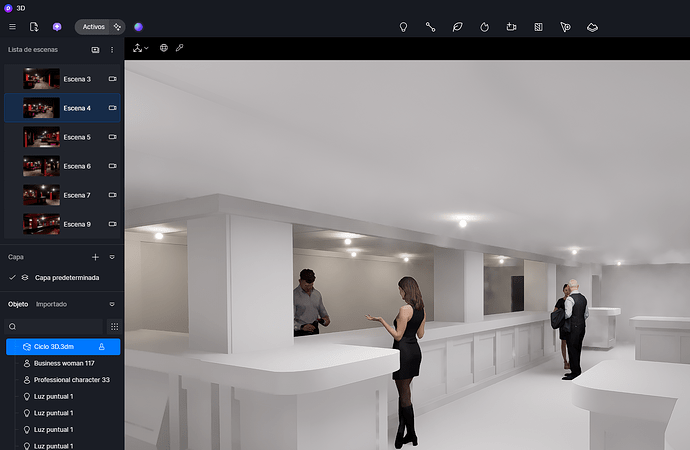Open Escena 9 scene
Screen dimensions: 690x450
point(62,224)
